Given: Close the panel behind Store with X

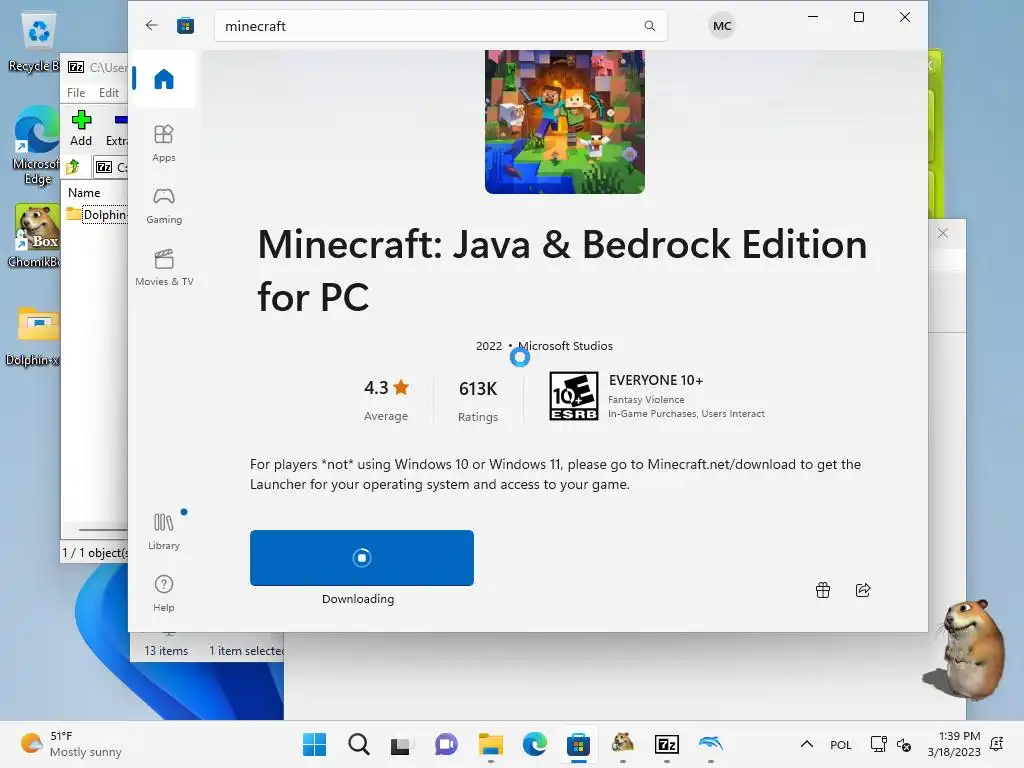Looking at the screenshot, I should 942,233.
